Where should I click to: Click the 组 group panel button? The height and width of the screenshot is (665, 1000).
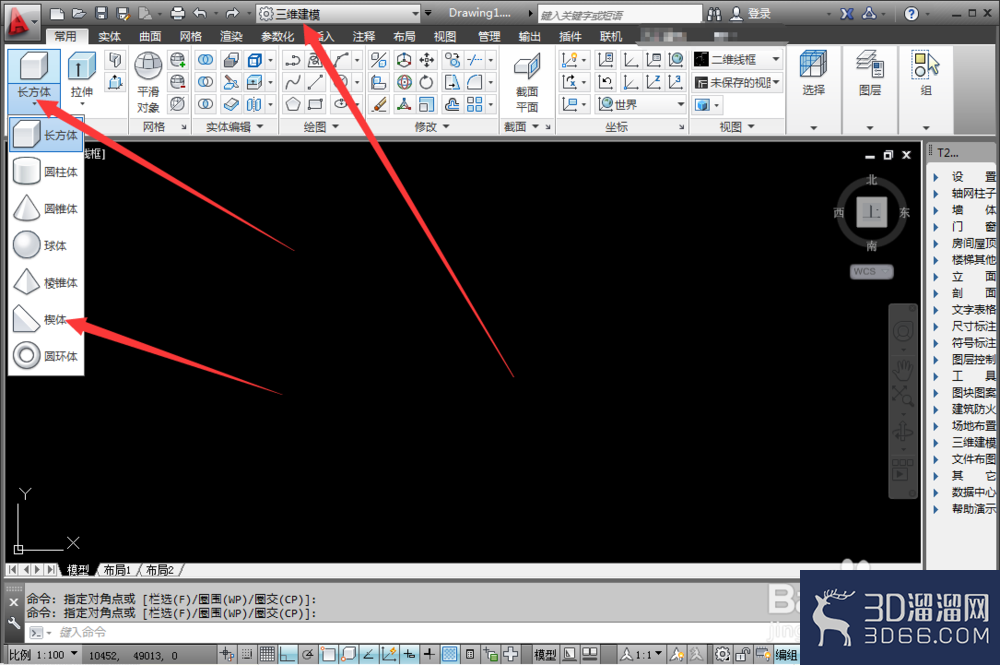[x=926, y=73]
